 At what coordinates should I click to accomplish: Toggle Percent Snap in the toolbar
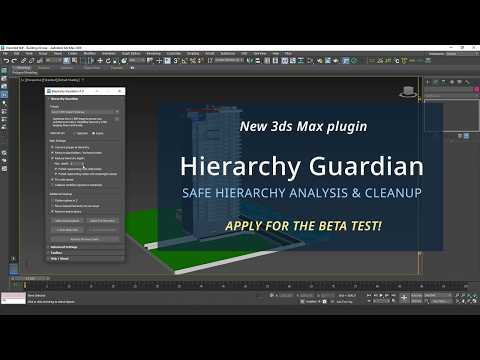tap(192, 61)
